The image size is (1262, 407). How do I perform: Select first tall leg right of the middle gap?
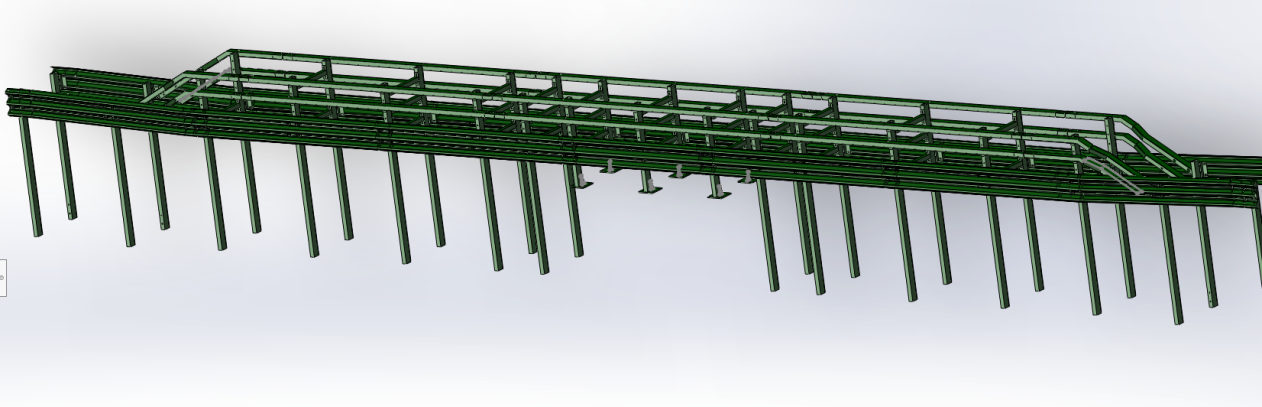(x=768, y=235)
